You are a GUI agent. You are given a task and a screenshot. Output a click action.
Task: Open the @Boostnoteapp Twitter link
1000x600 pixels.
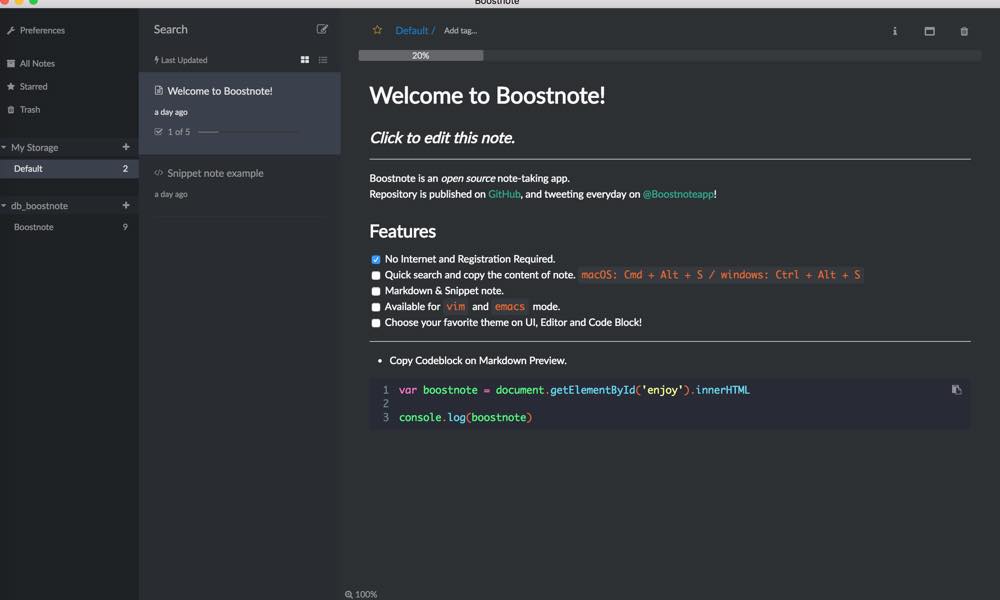point(678,194)
